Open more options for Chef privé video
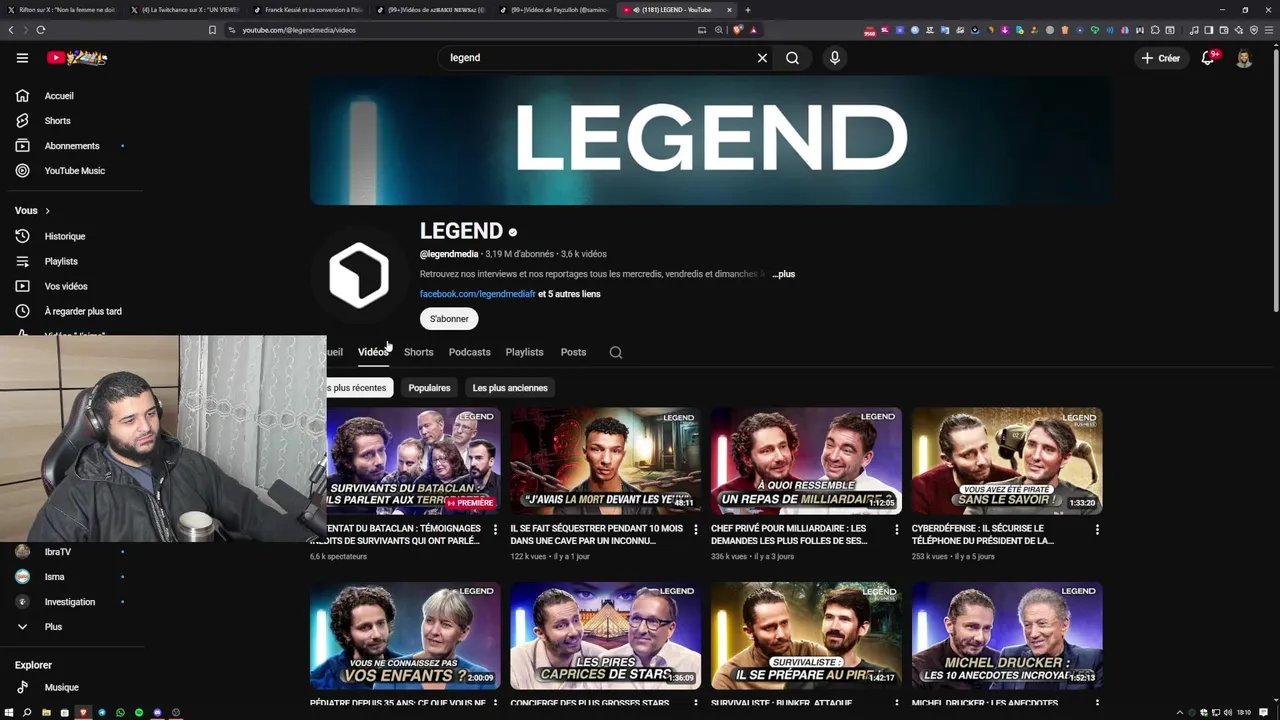Screen dimensions: 1280x720 tap(896, 530)
